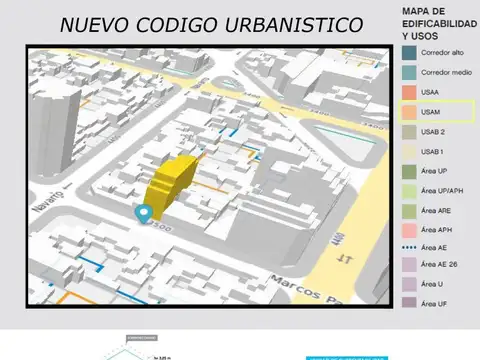
Task: Click the Área AE 26 swatch
Action: pos(409,264)
